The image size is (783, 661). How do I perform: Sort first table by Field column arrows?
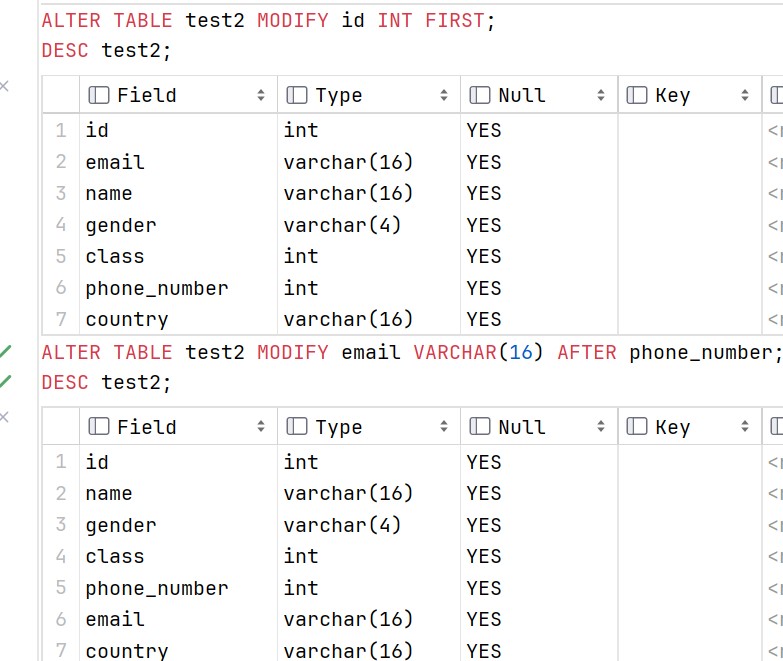(x=261, y=95)
